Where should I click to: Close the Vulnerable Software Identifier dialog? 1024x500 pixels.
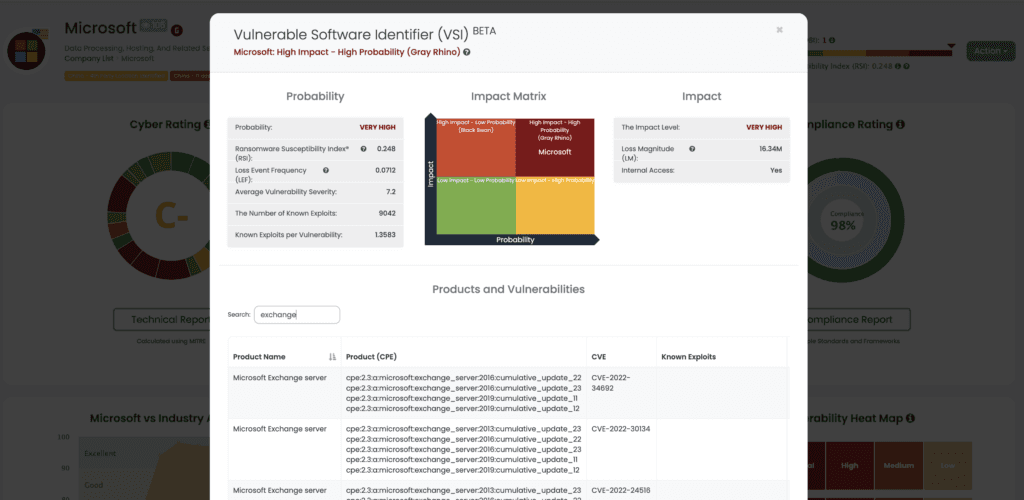click(x=780, y=30)
